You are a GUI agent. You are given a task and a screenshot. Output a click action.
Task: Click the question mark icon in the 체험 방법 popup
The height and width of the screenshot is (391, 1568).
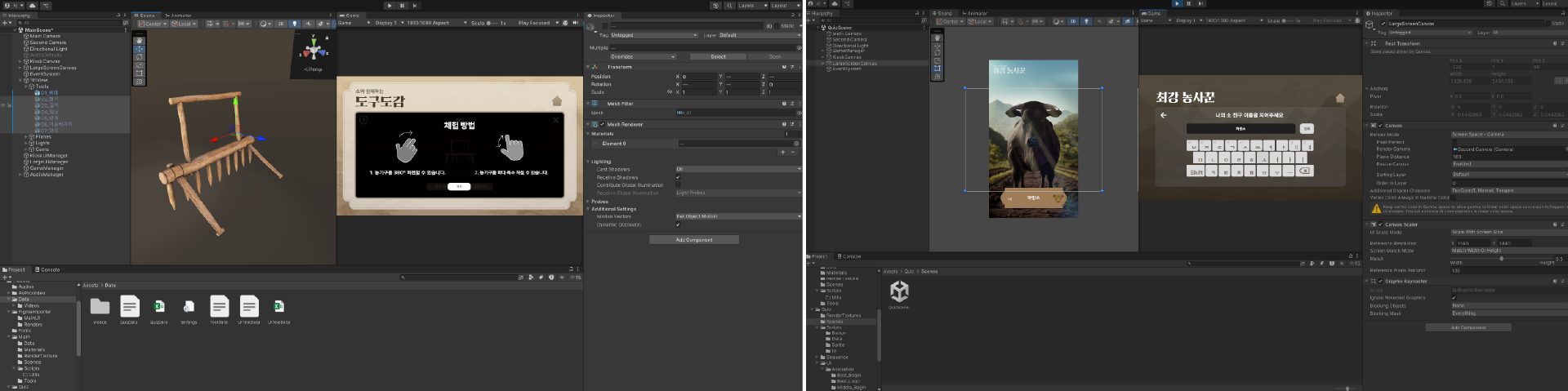(x=363, y=120)
